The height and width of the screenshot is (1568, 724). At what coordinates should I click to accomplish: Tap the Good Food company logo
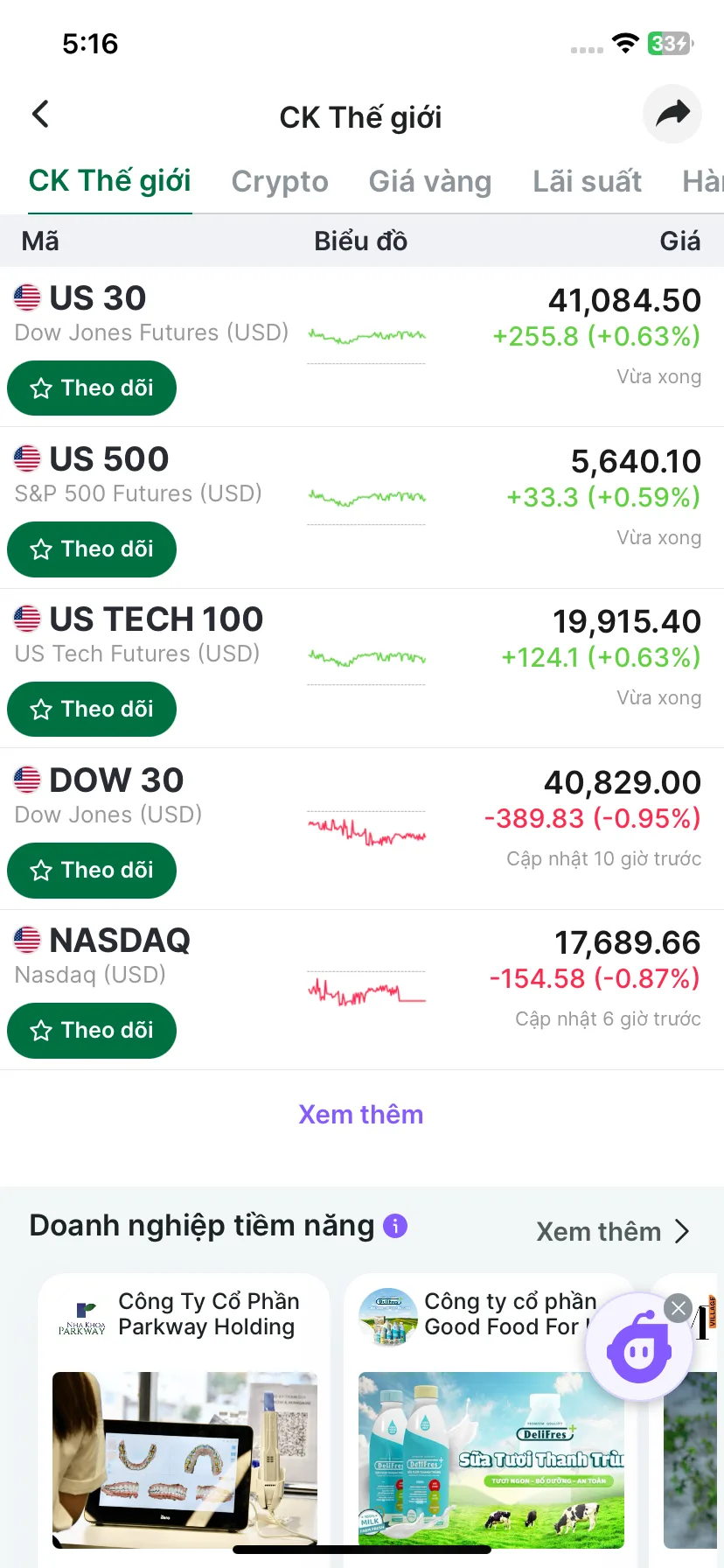(x=387, y=1316)
